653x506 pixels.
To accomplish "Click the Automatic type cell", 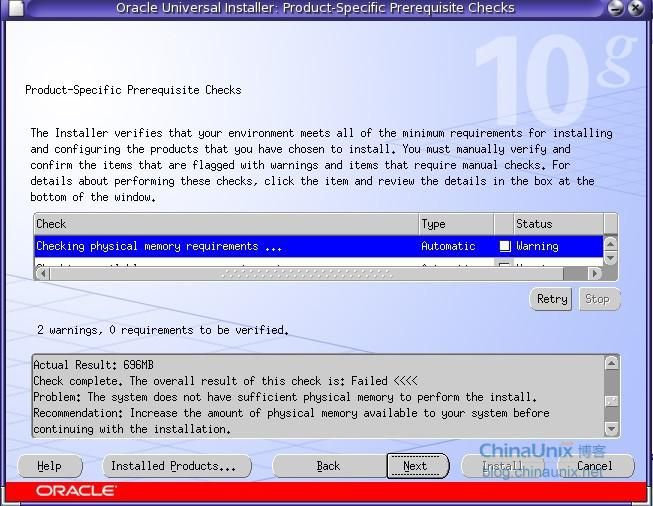I will [x=448, y=246].
